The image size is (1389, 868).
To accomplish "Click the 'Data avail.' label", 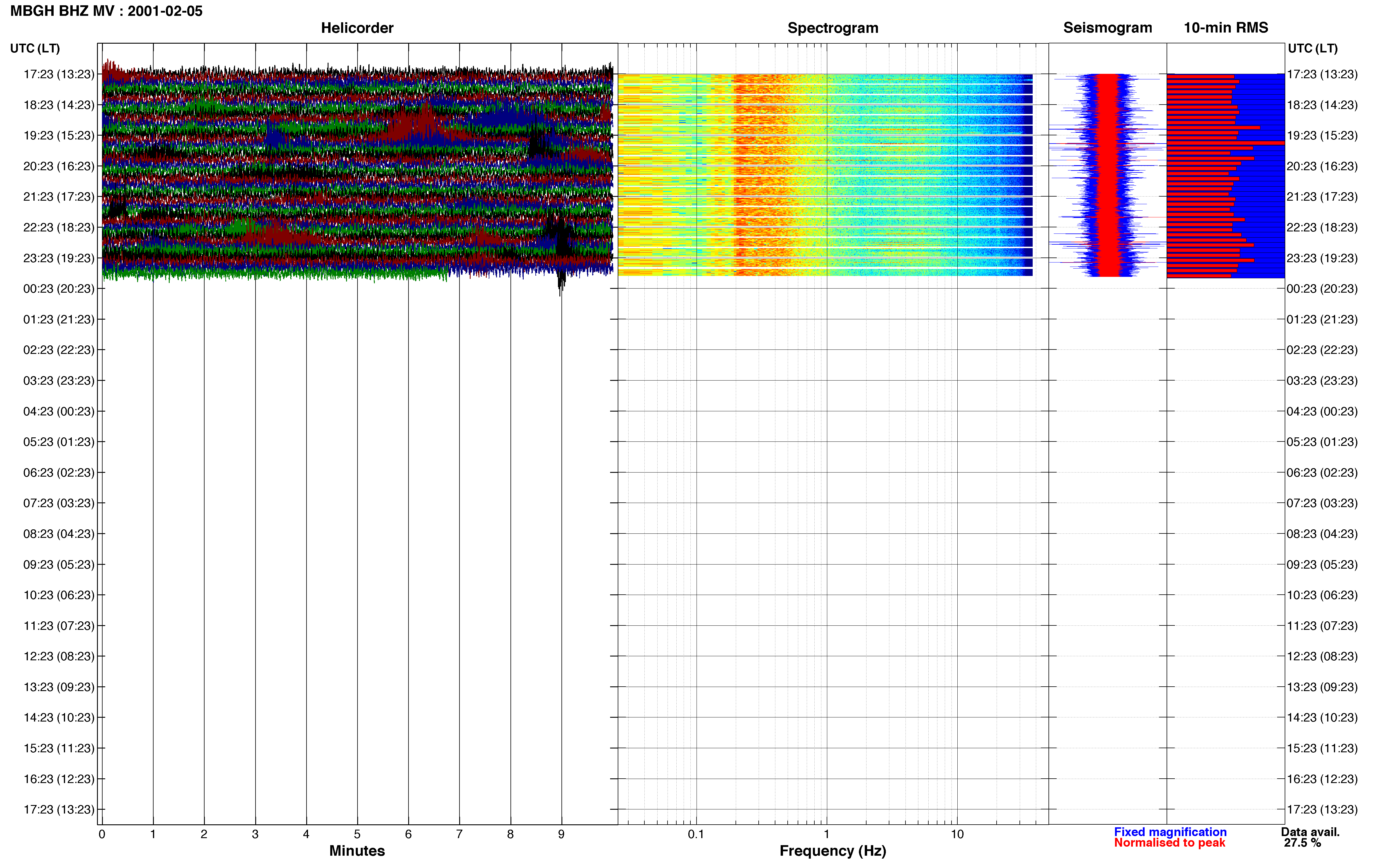I will tap(1310, 832).
